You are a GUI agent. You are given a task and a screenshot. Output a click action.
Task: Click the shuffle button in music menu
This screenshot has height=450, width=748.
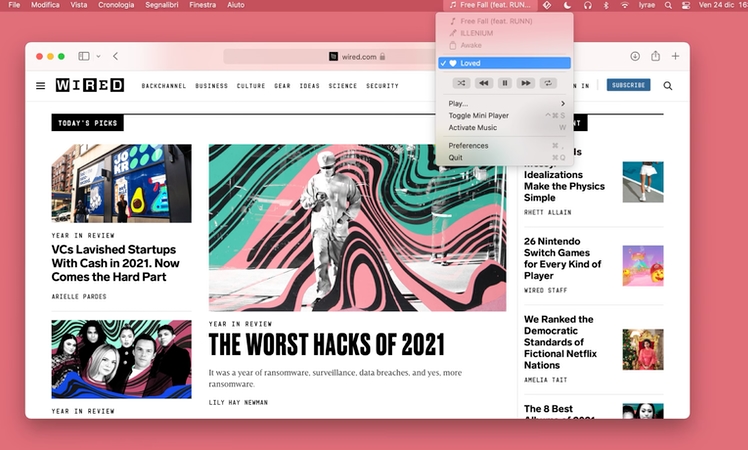461,83
